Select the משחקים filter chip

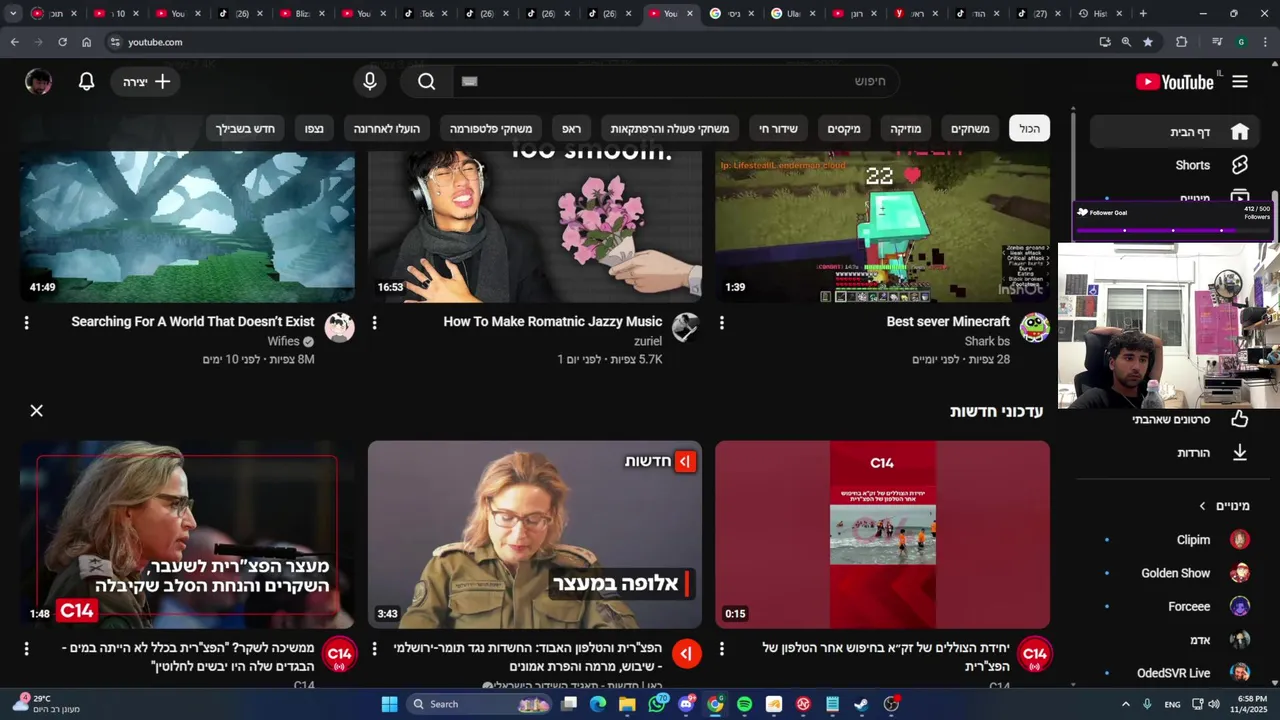970,129
